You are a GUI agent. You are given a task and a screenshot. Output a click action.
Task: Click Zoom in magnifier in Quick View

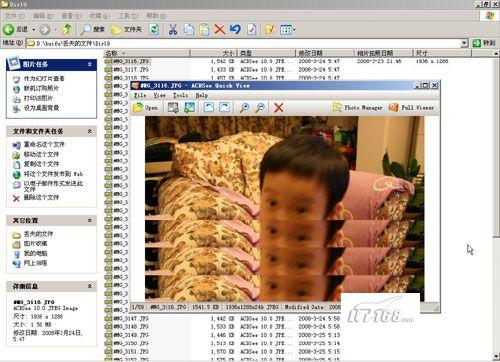[x=244, y=108]
